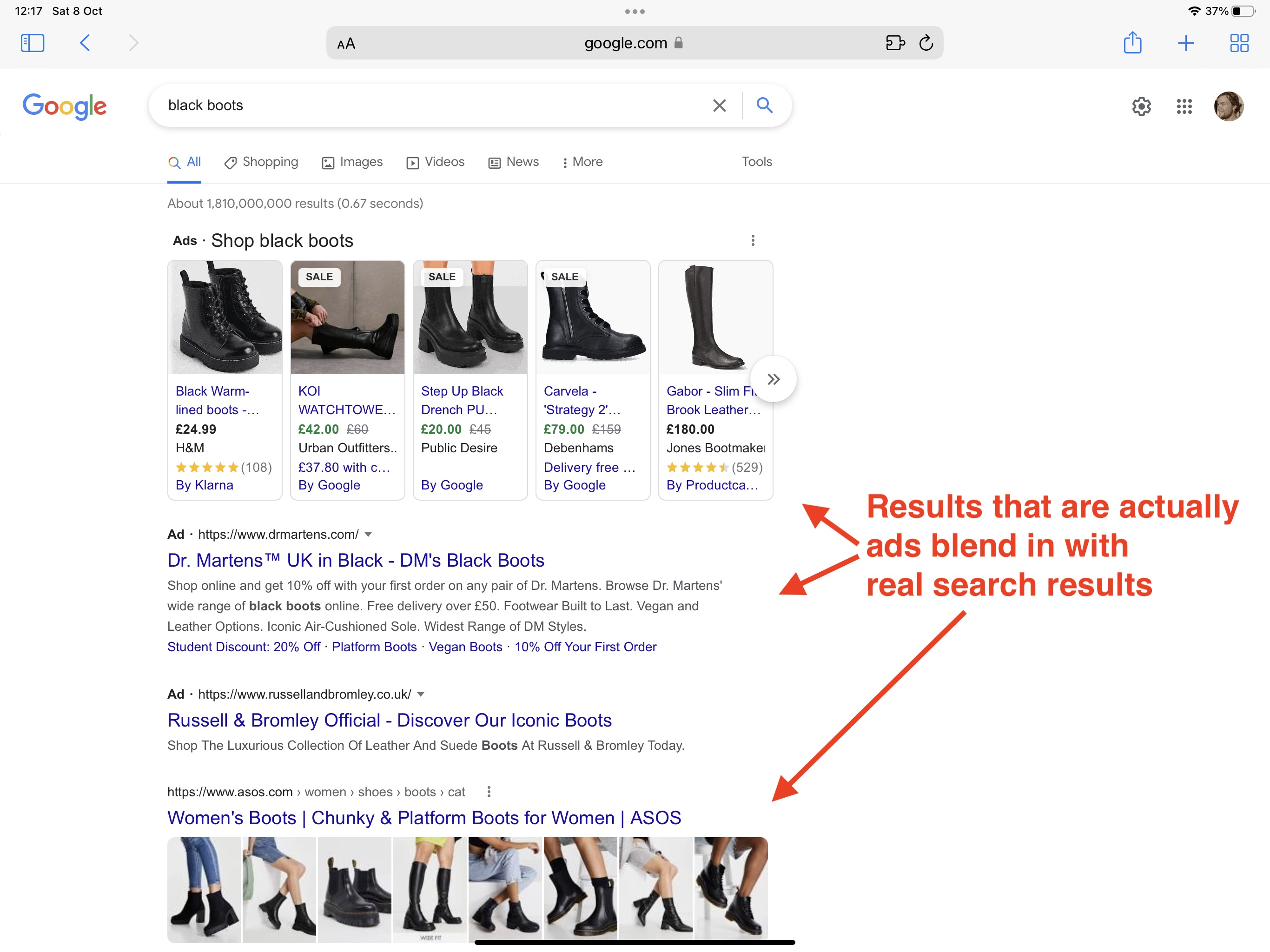1270x952 pixels.
Task: Open the Google apps grid
Action: tap(1184, 106)
